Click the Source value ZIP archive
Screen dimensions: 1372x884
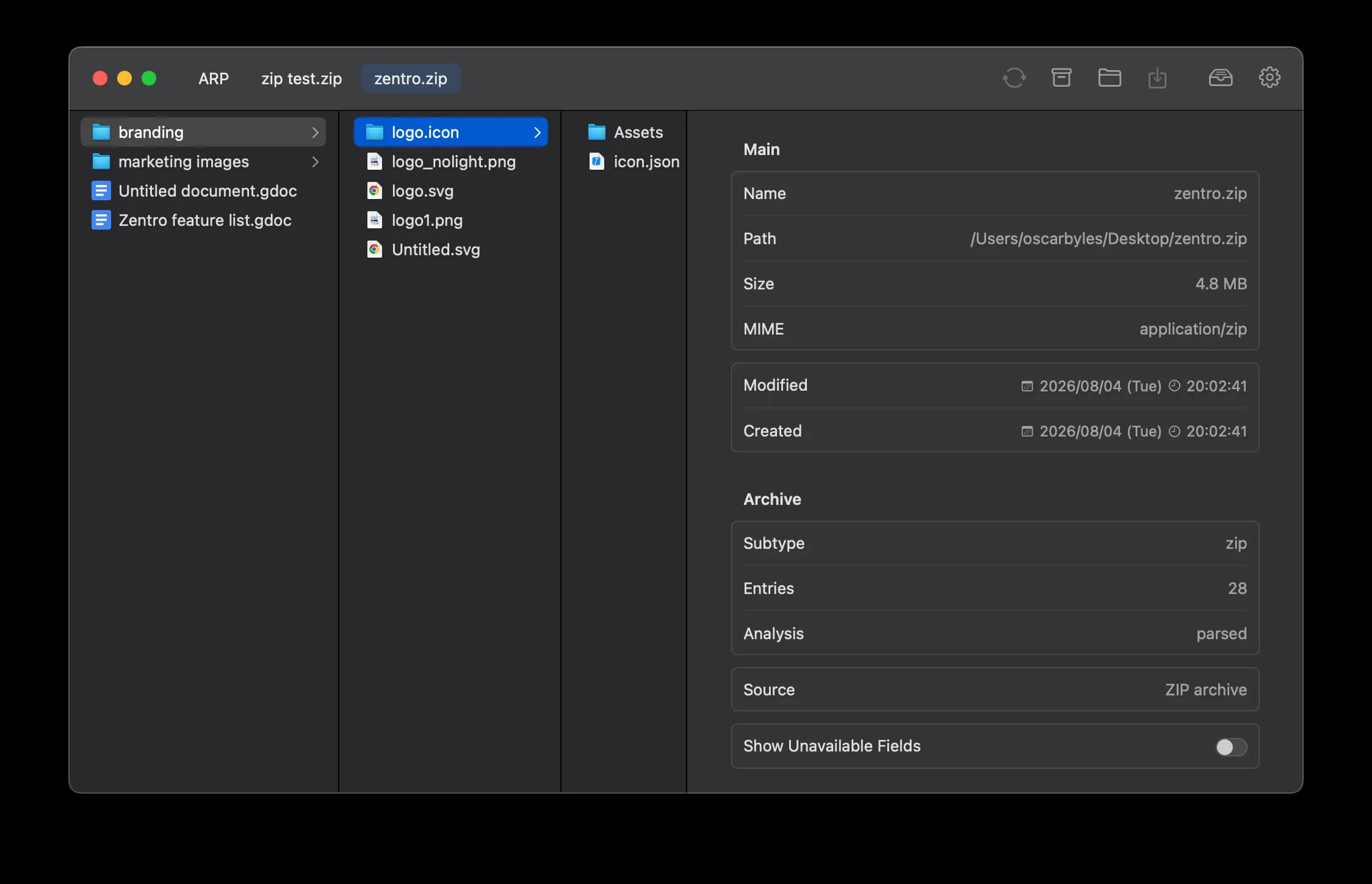tap(1206, 690)
